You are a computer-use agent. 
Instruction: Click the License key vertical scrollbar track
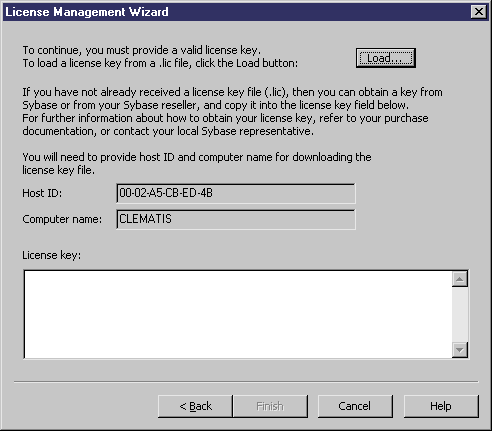point(460,314)
